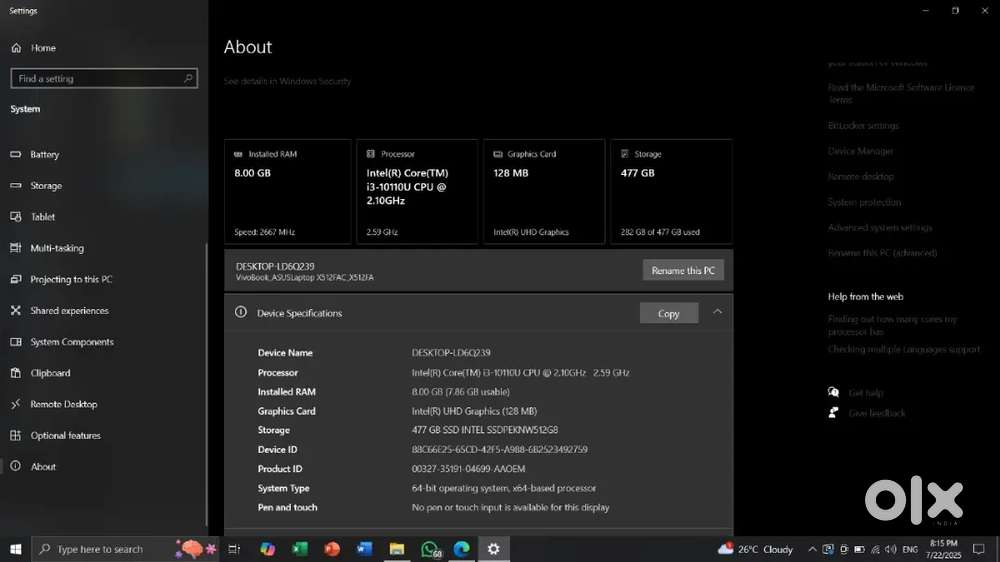Collapse the Device Specifications section

[717, 312]
